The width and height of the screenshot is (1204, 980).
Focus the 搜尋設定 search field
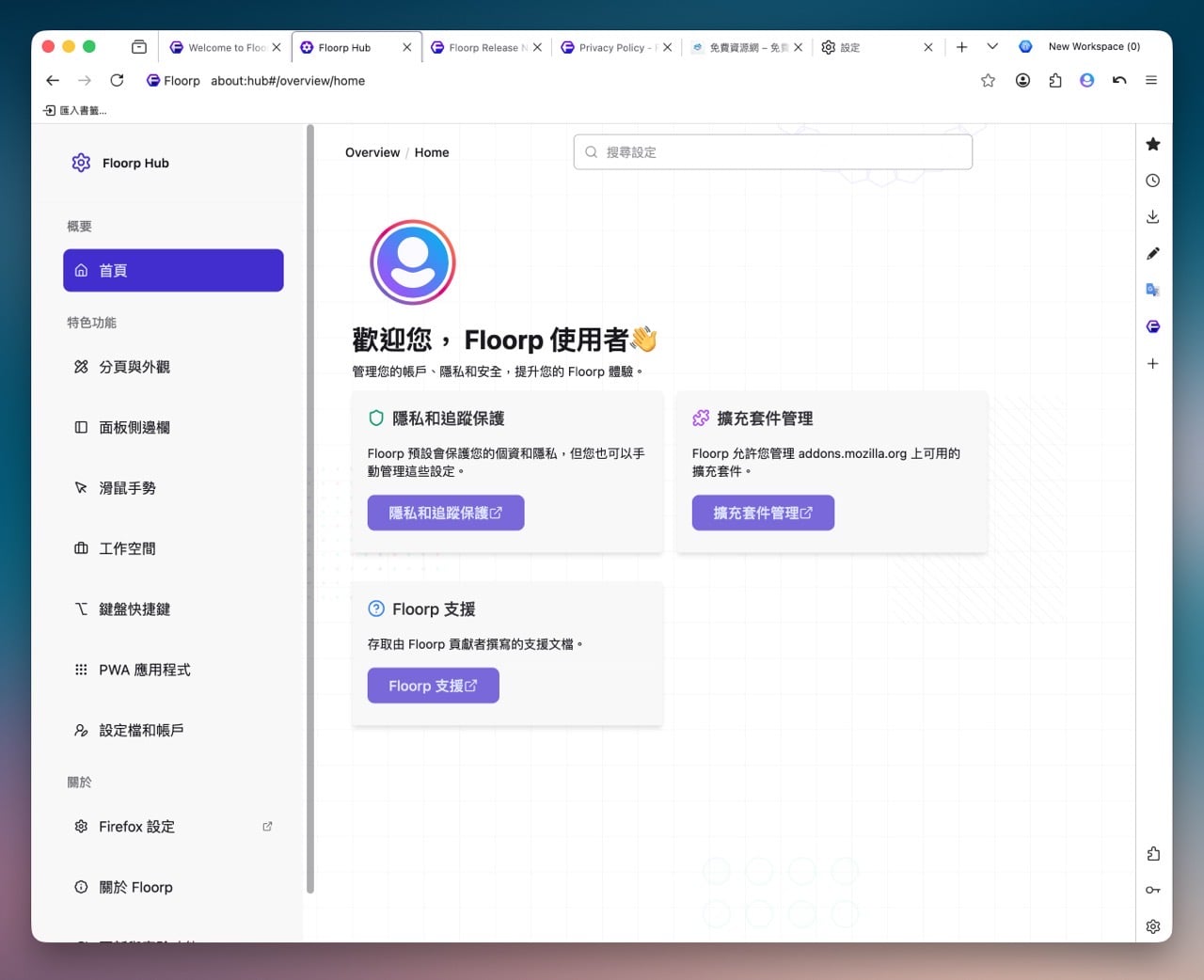773,151
